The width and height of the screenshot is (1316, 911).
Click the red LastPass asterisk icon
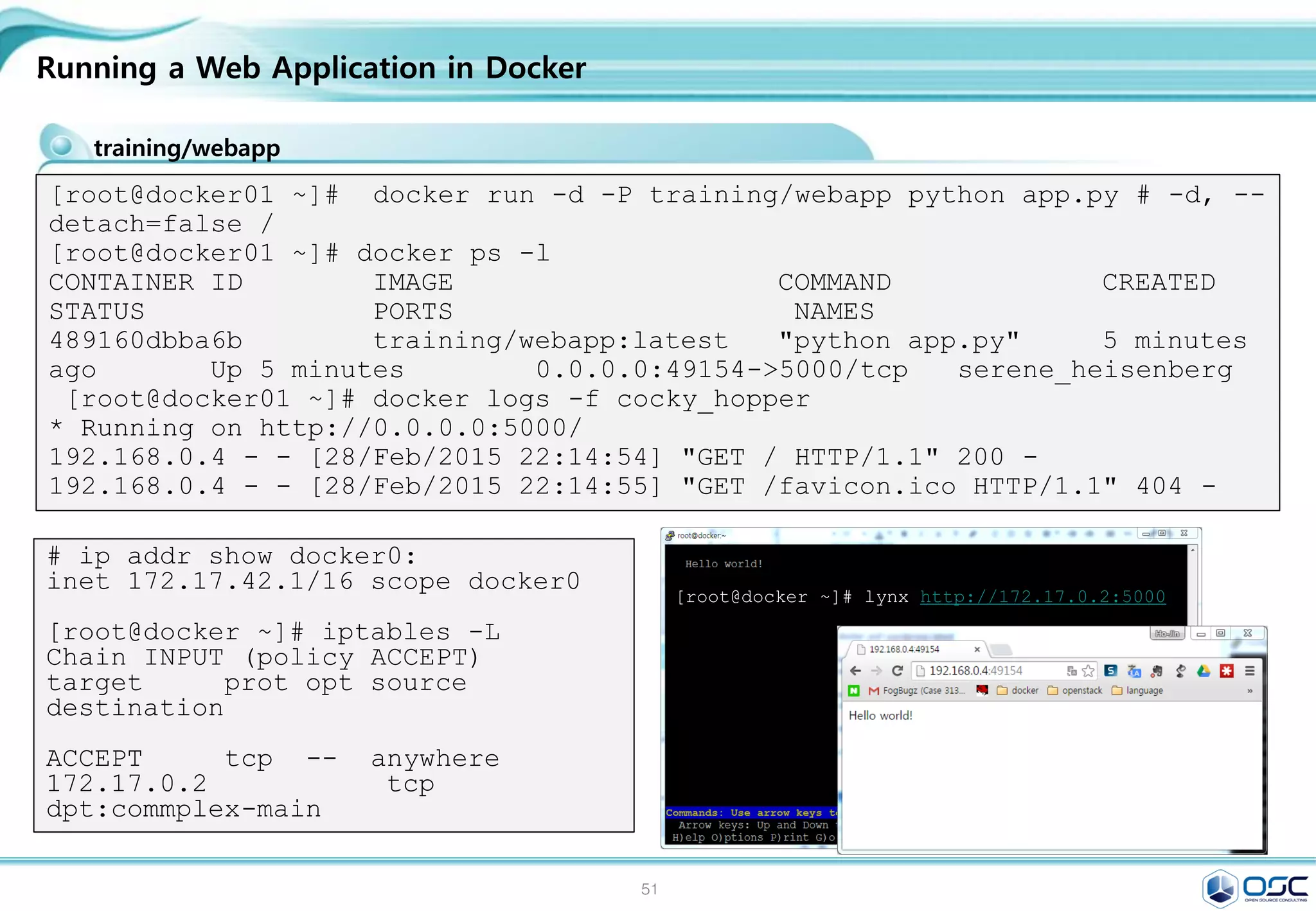click(x=1227, y=671)
